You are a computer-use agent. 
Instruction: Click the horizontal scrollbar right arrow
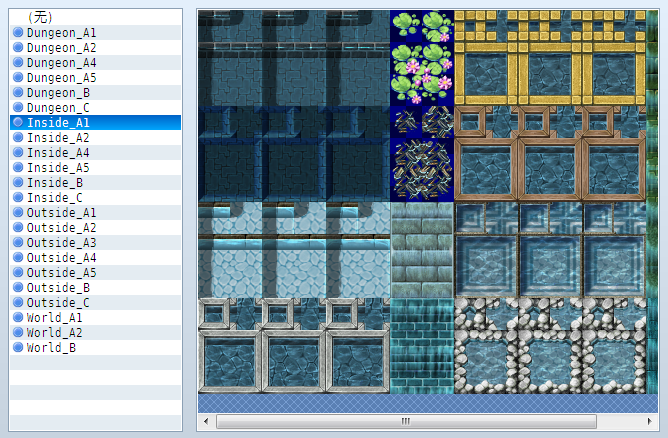649,421
